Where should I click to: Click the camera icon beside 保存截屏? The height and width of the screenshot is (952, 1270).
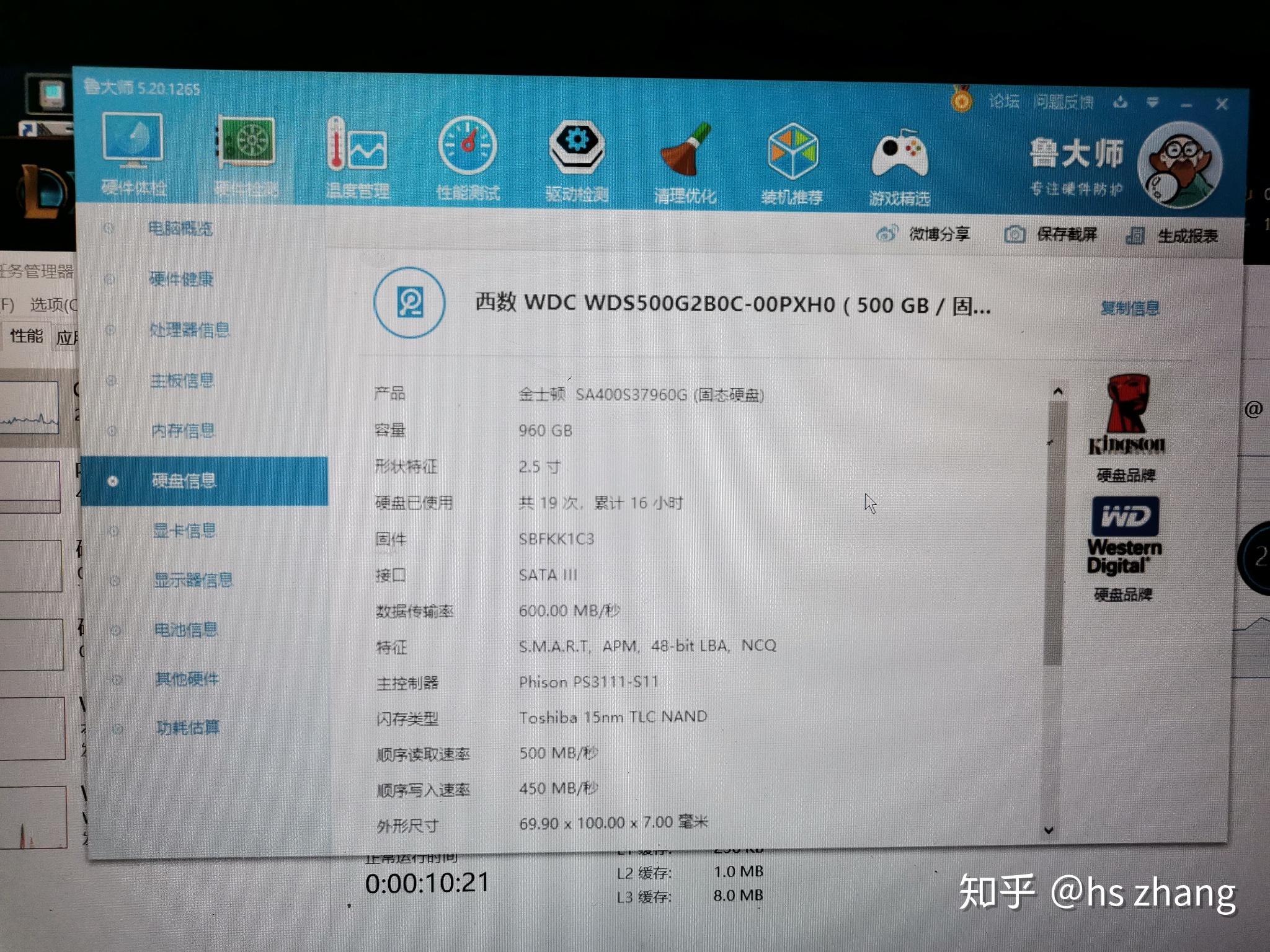point(1015,234)
